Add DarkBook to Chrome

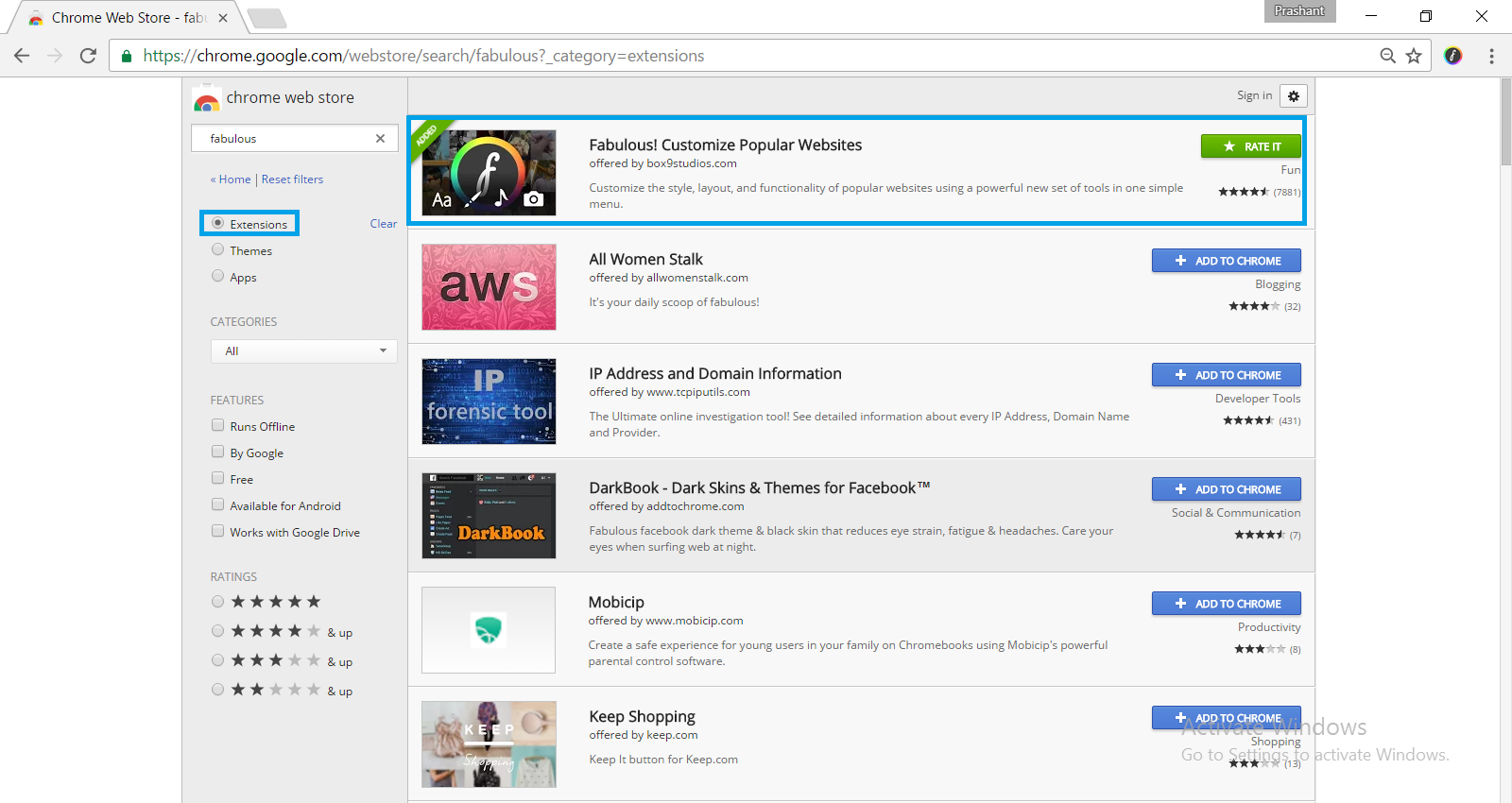pos(1226,489)
